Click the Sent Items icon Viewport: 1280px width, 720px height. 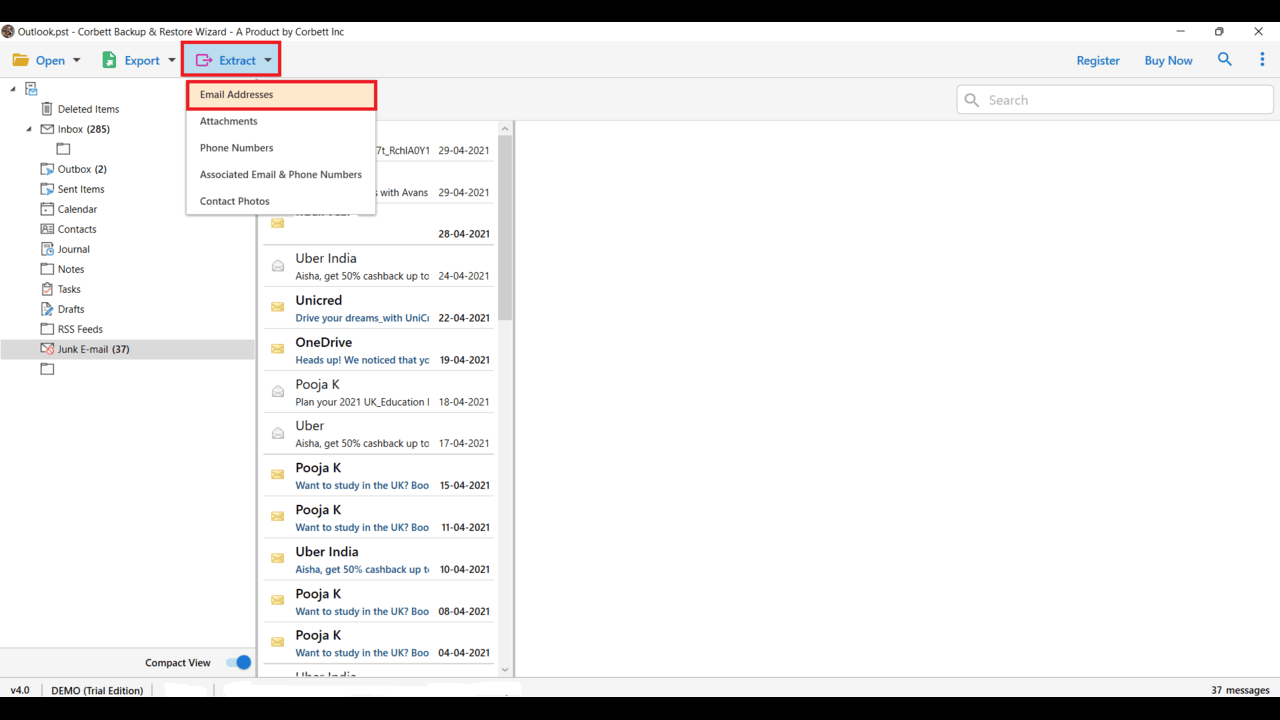tap(47, 189)
